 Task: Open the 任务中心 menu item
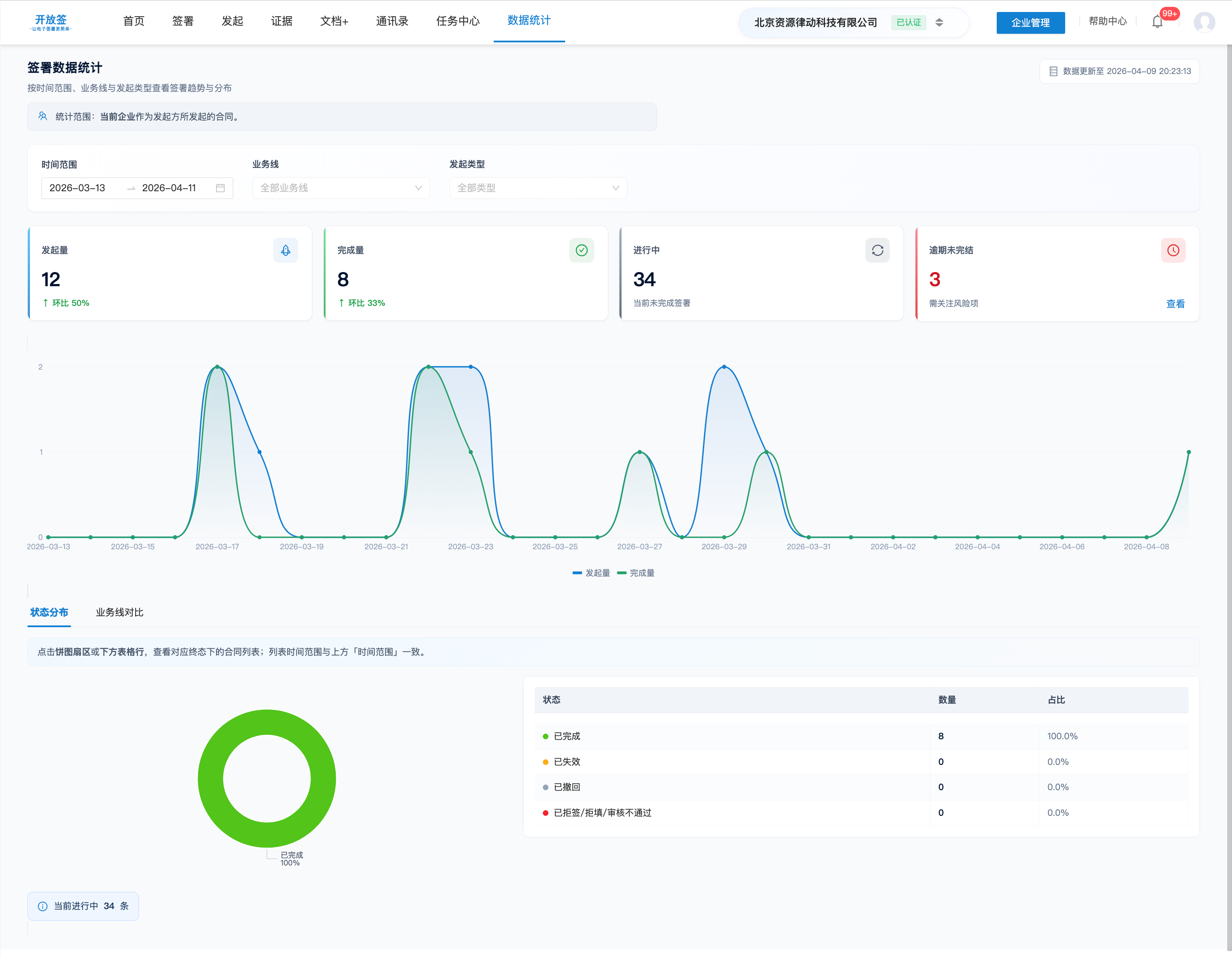pos(457,21)
